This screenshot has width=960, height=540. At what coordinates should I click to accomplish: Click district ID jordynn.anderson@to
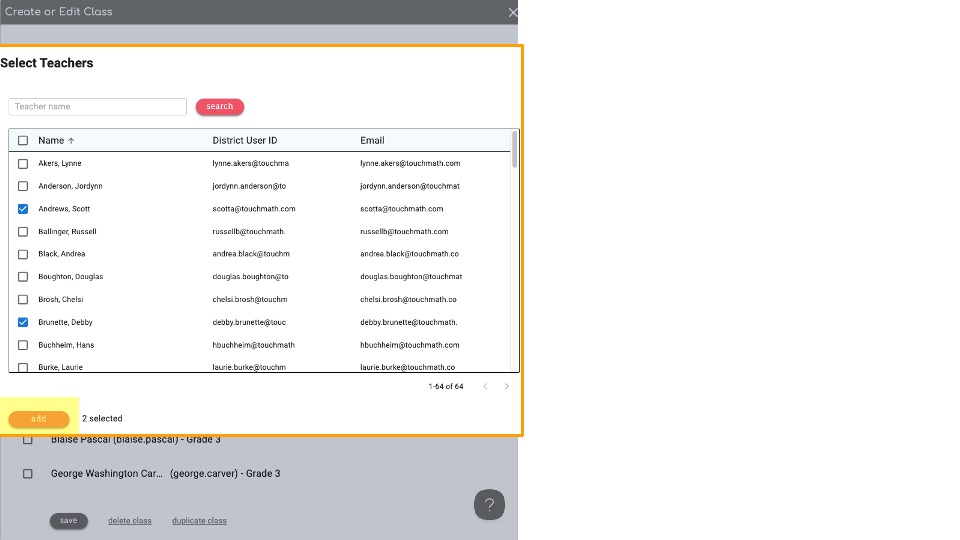pyautogui.click(x=249, y=186)
